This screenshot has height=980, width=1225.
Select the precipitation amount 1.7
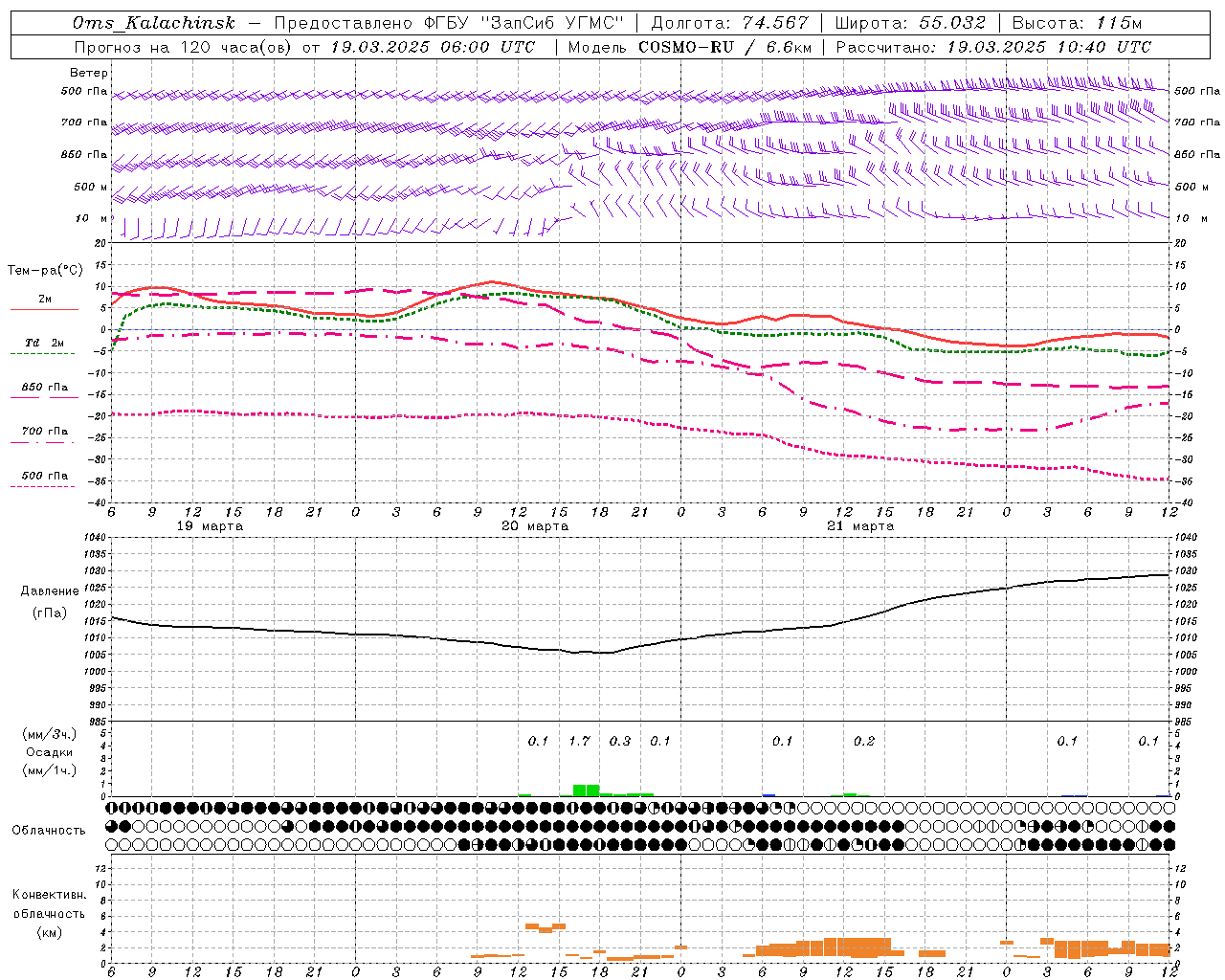pyautogui.click(x=579, y=741)
